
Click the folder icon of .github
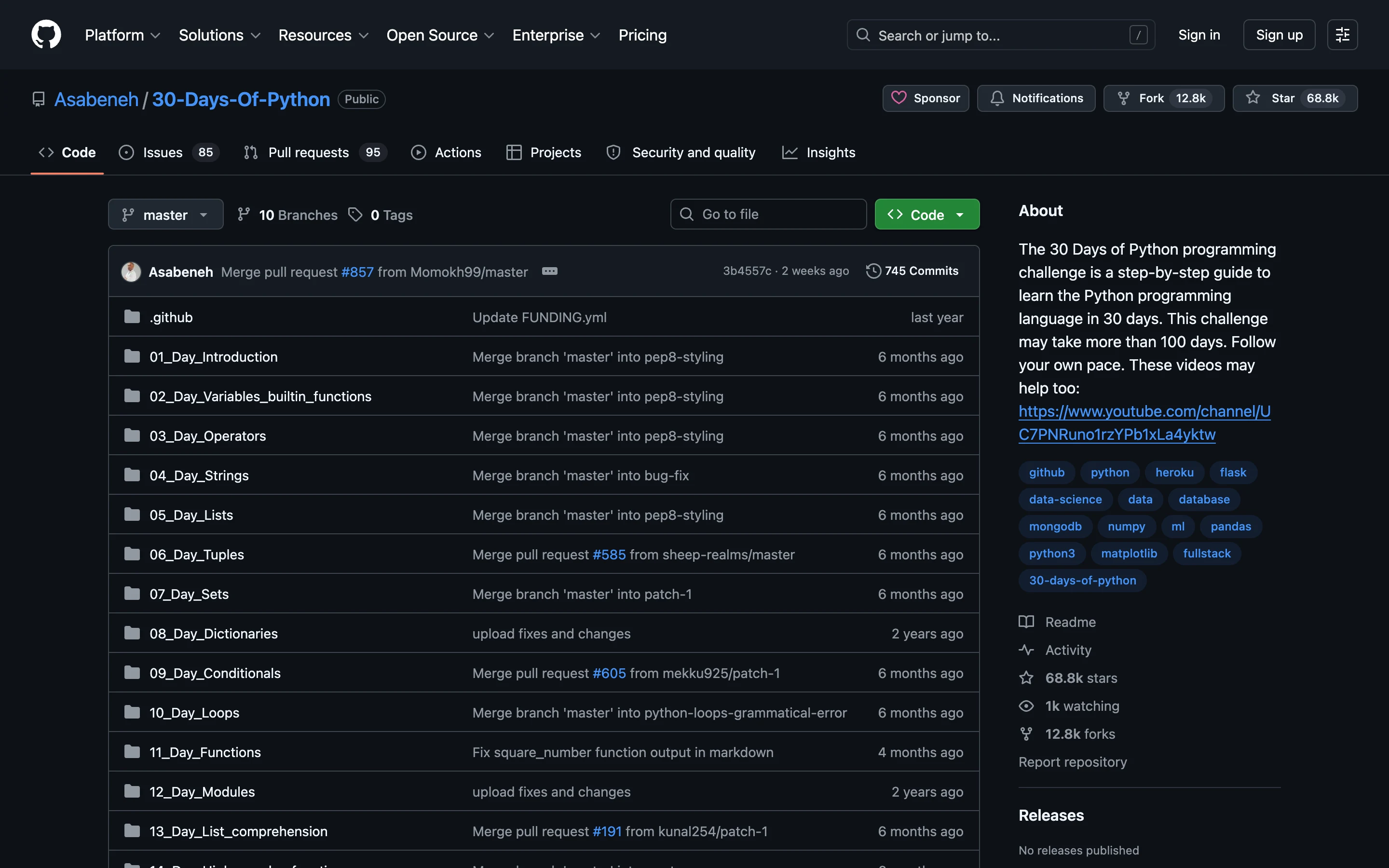tap(132, 317)
